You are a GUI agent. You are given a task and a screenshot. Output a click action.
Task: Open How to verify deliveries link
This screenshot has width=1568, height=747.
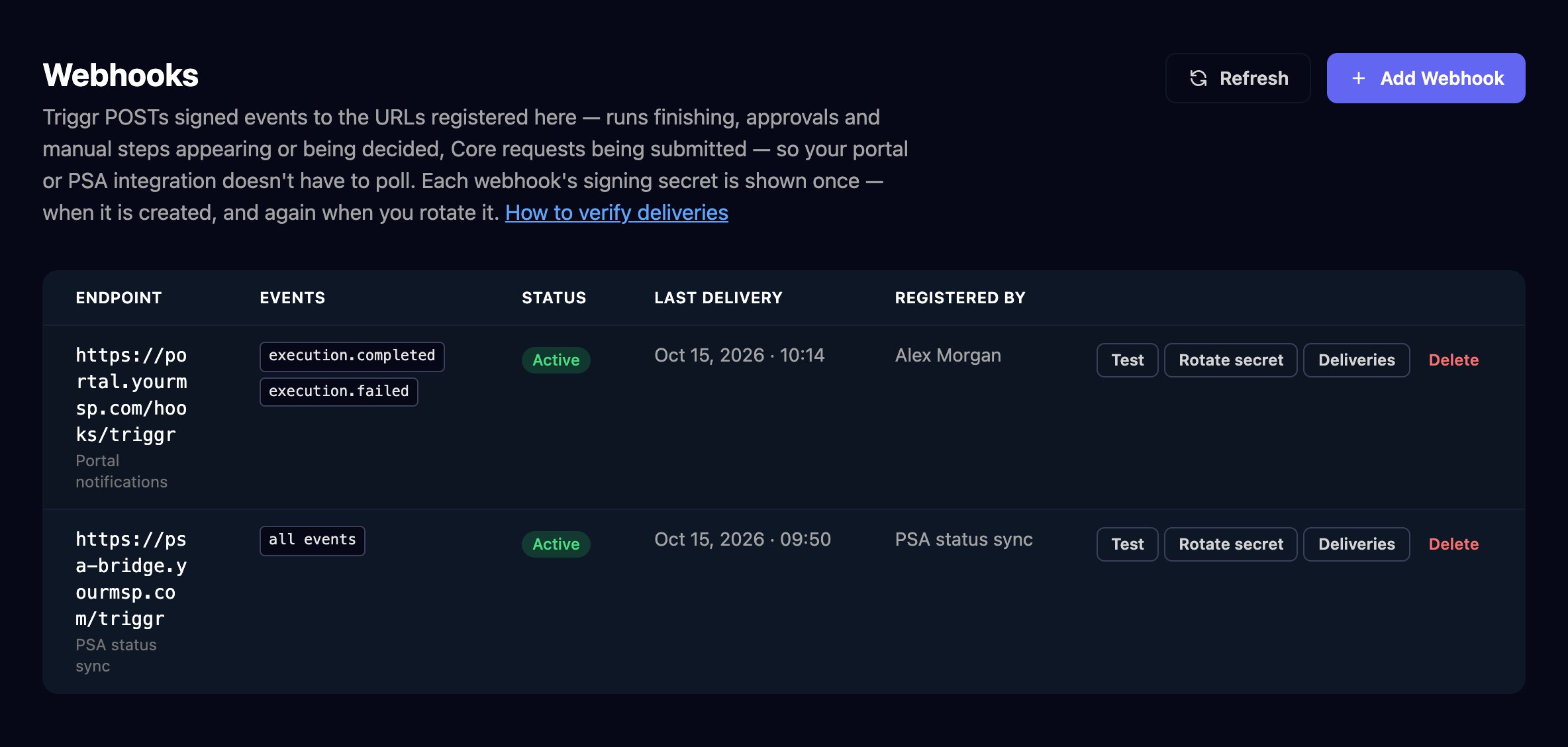[x=616, y=213]
